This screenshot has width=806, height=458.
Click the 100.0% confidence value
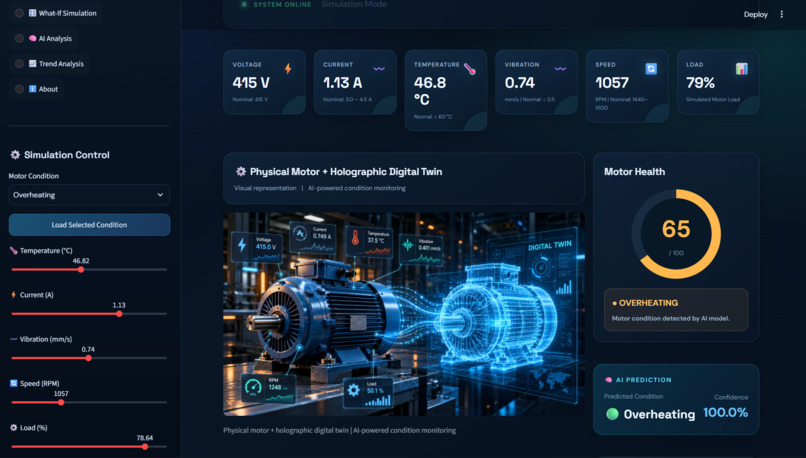click(x=725, y=413)
